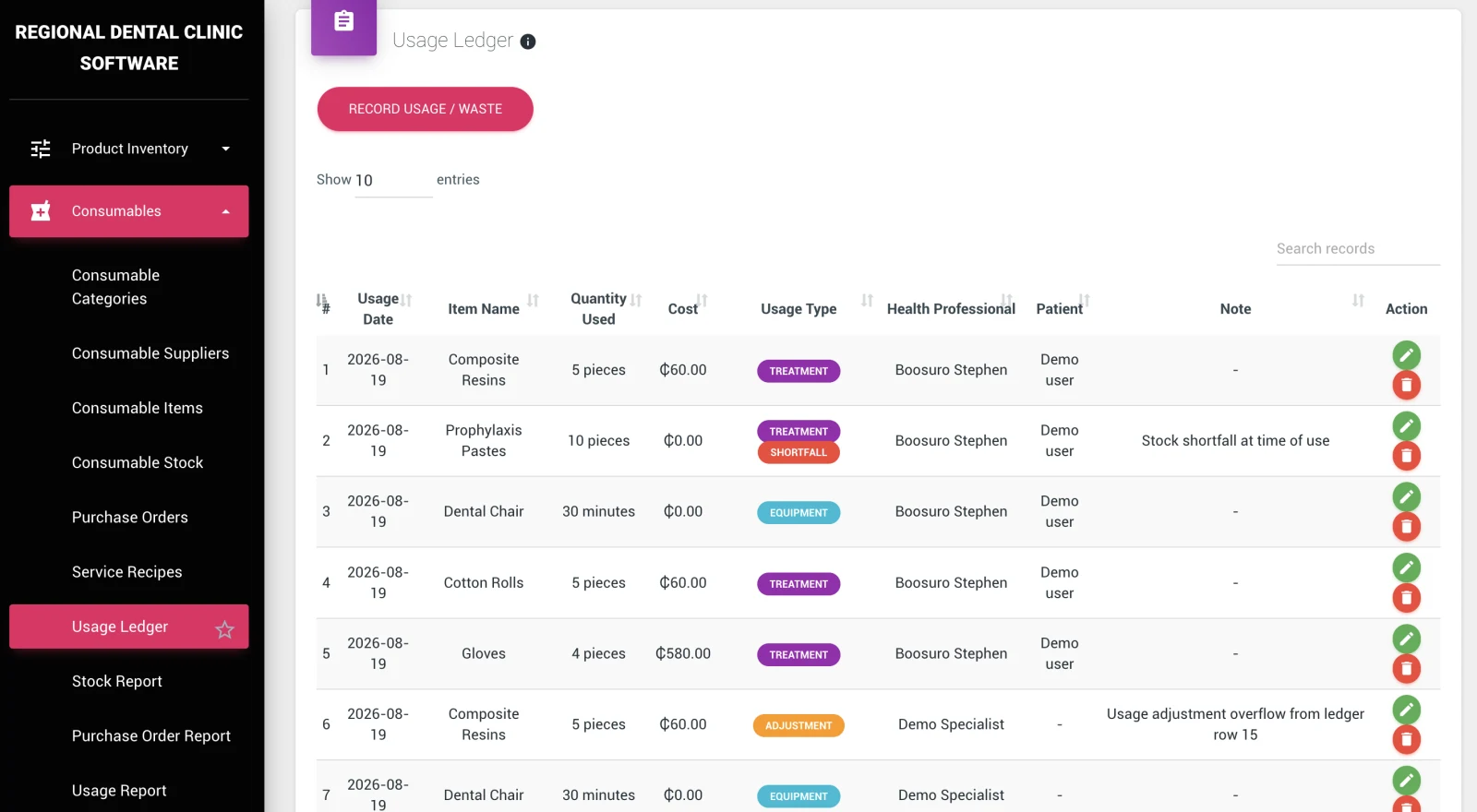The image size is (1477, 812).
Task: Sort table by Health Professional column
Action: [951, 309]
